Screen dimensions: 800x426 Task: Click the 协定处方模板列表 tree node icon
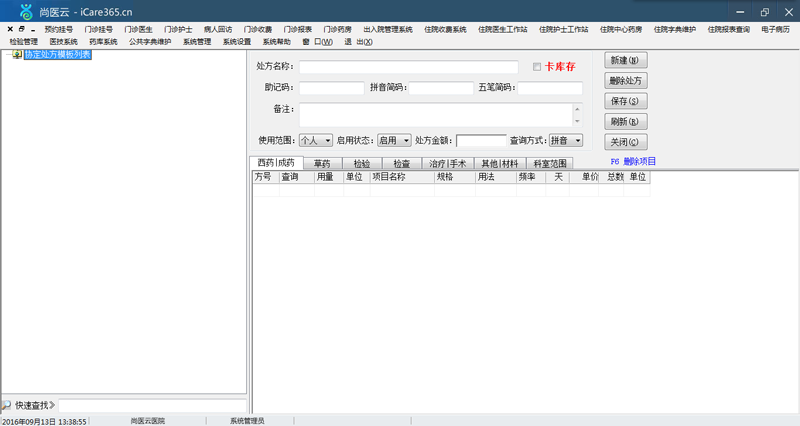[x=17, y=54]
